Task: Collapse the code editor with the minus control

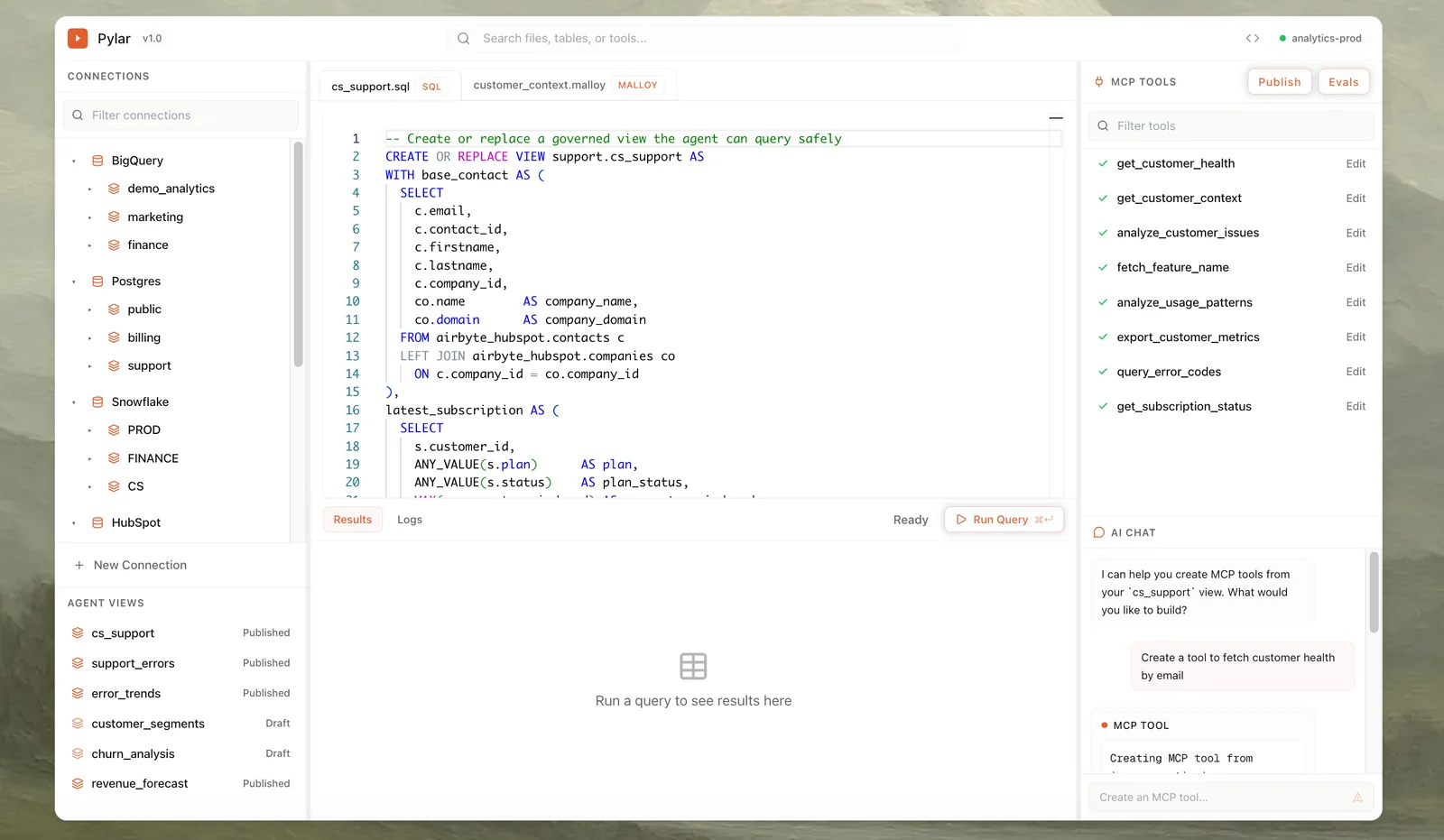Action: (1056, 117)
